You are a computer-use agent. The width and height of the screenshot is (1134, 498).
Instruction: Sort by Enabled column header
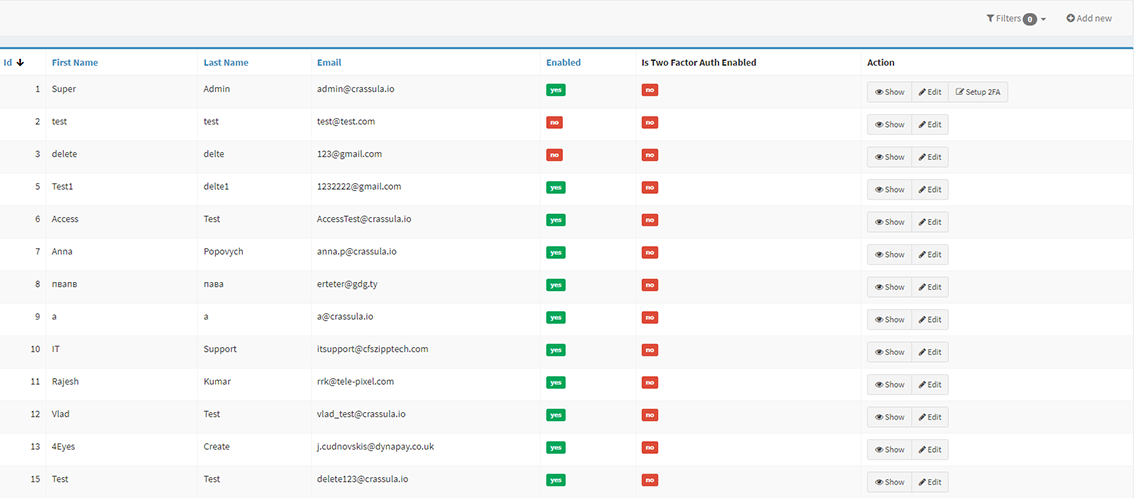pyautogui.click(x=563, y=62)
